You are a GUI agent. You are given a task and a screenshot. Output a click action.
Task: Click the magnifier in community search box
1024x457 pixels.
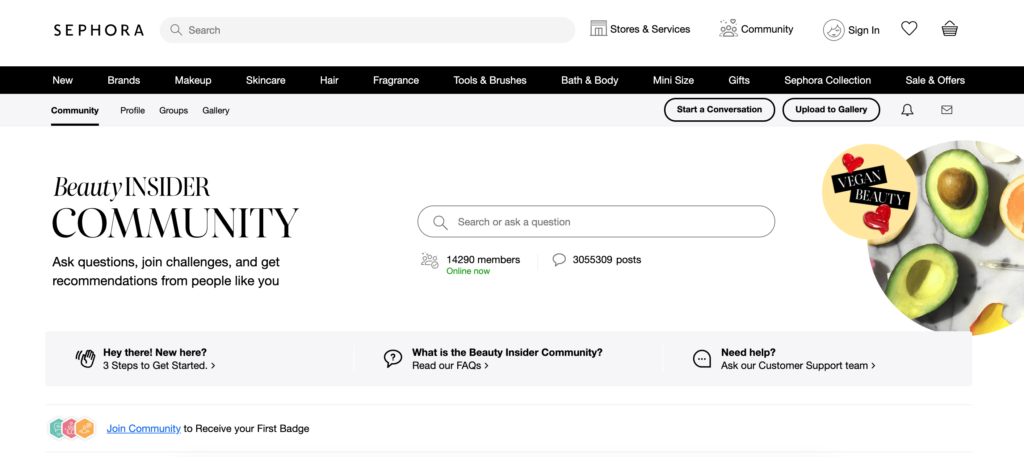click(x=441, y=222)
